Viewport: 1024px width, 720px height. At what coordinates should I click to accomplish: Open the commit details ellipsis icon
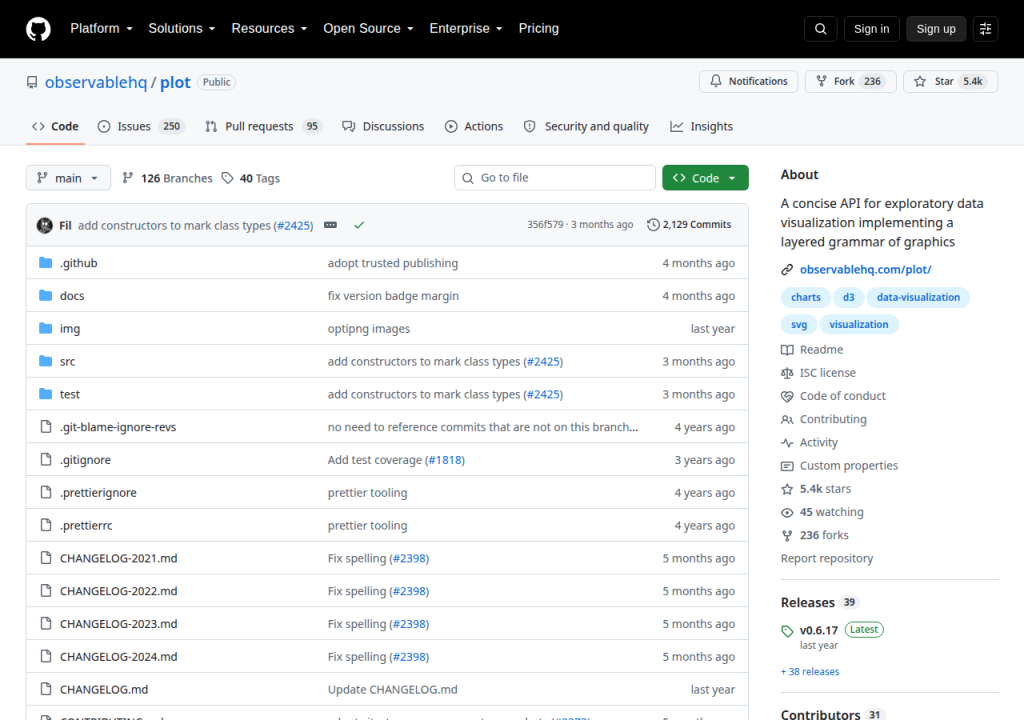(x=330, y=225)
